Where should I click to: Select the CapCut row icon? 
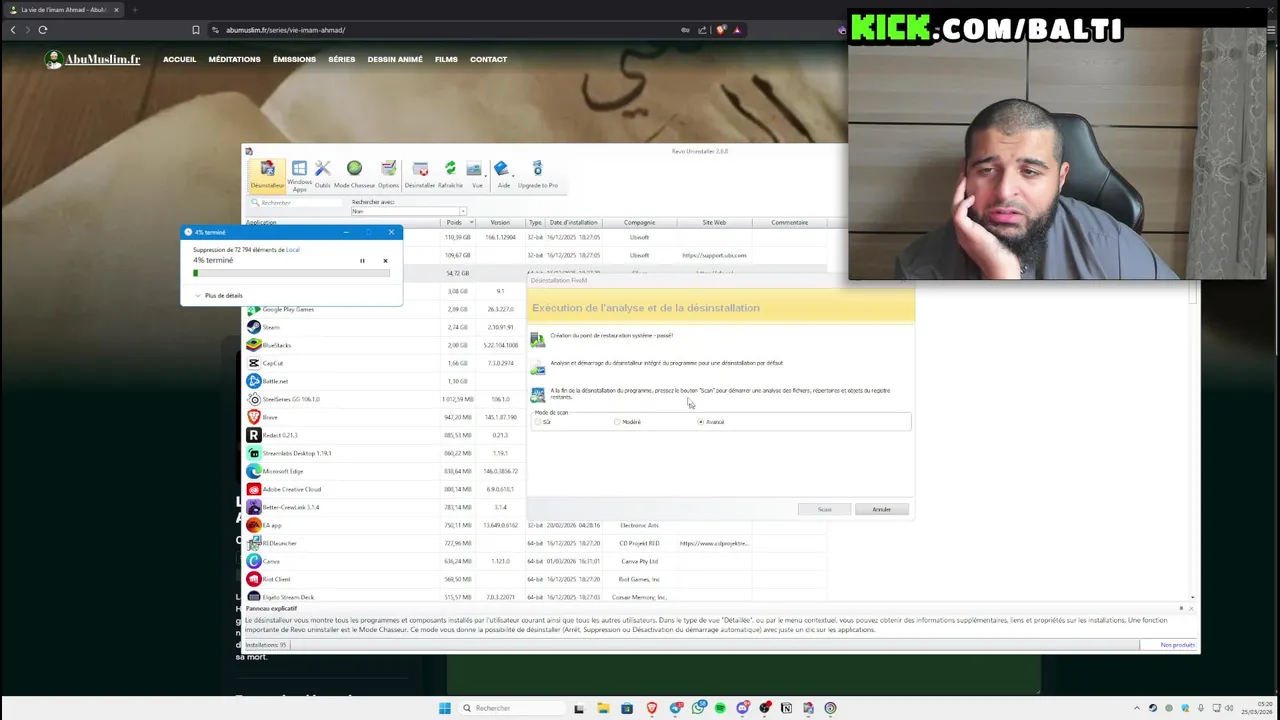pos(254,363)
